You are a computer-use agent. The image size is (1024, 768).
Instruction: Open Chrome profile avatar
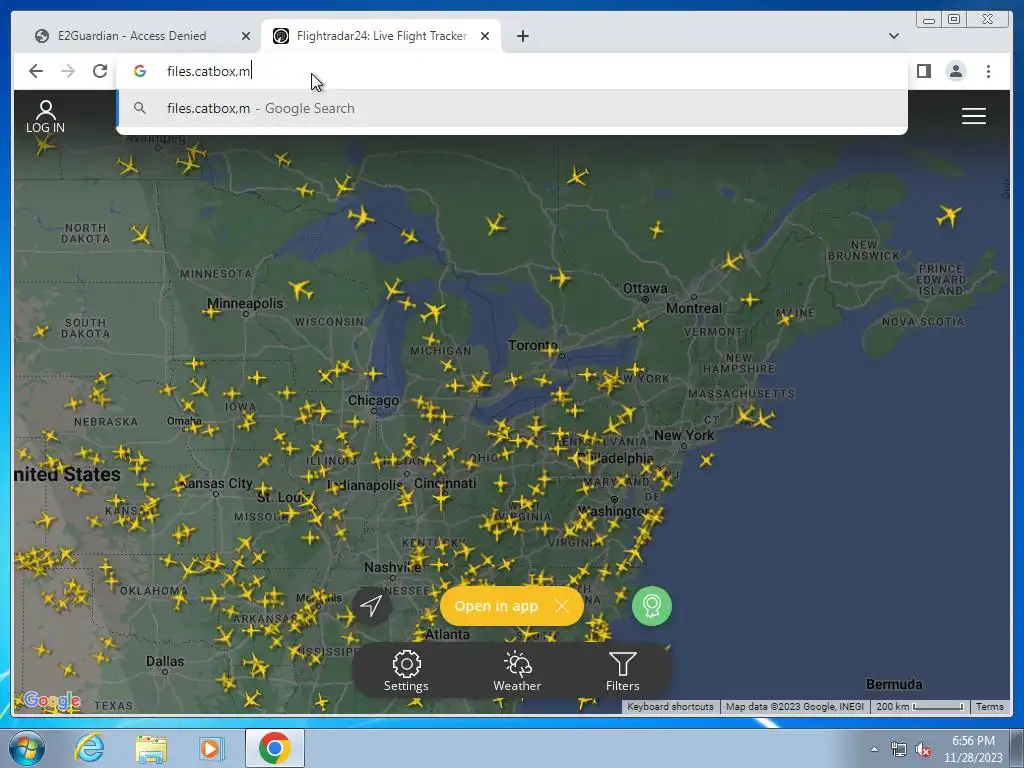(x=955, y=71)
